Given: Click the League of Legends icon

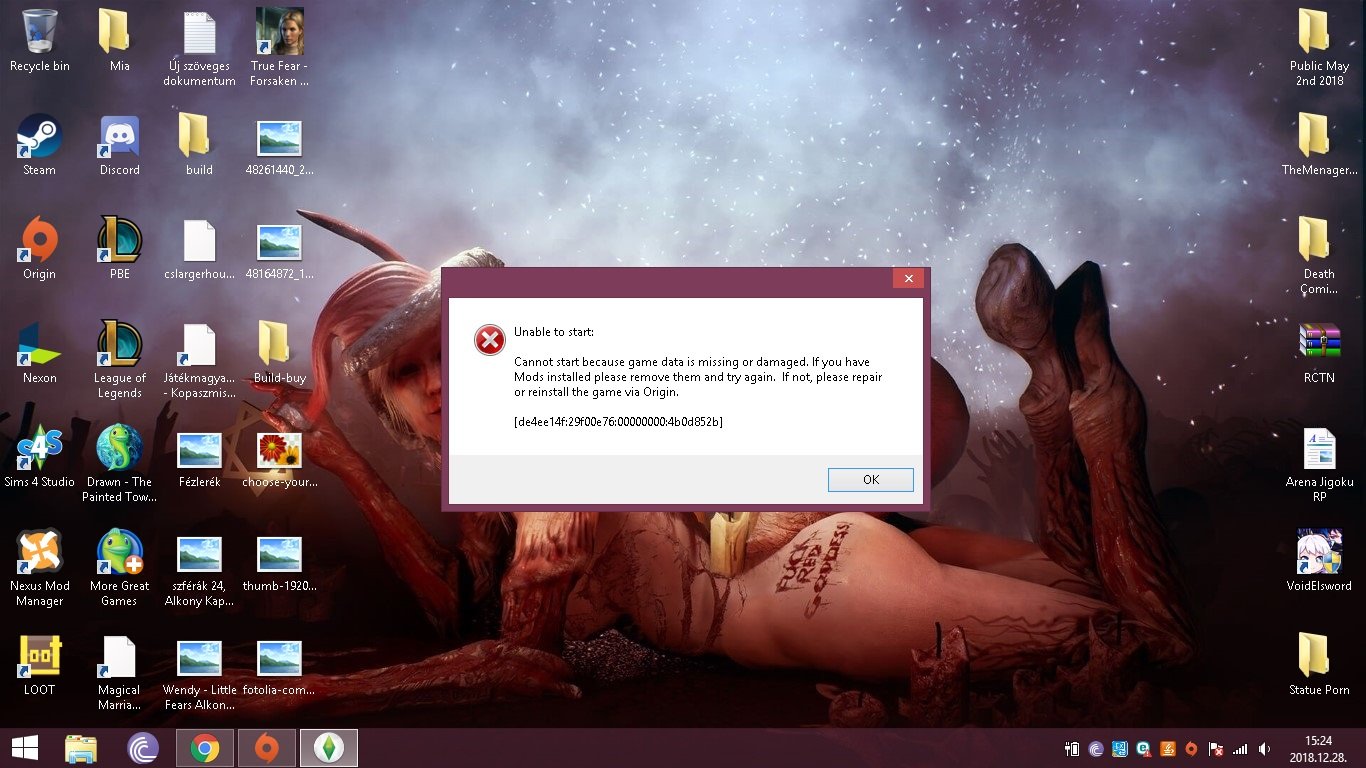Looking at the screenshot, I should pyautogui.click(x=120, y=360).
